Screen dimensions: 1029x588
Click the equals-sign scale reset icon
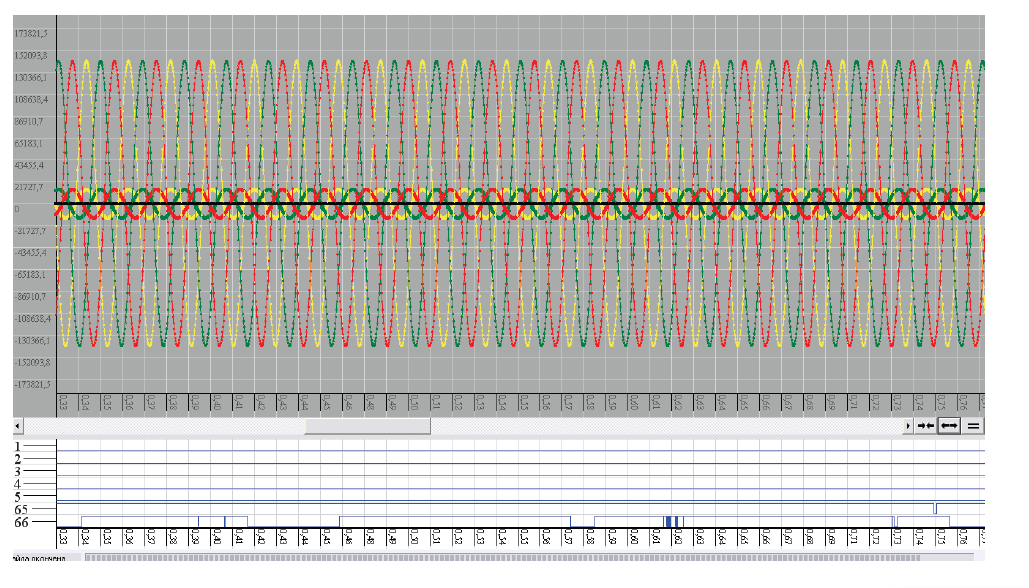[973, 426]
